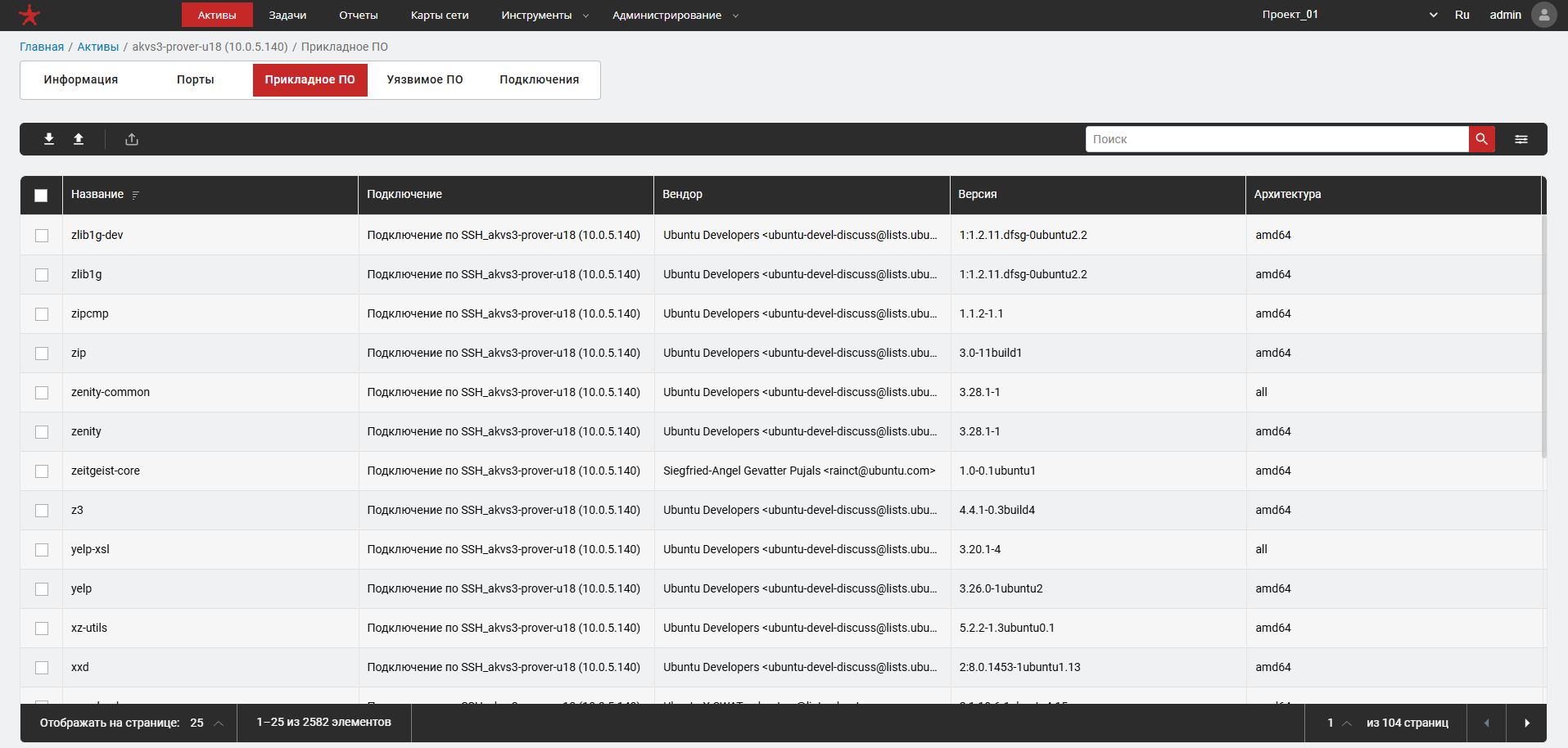
Task: Click the upload arrow icon in toolbar
Action: 79,139
